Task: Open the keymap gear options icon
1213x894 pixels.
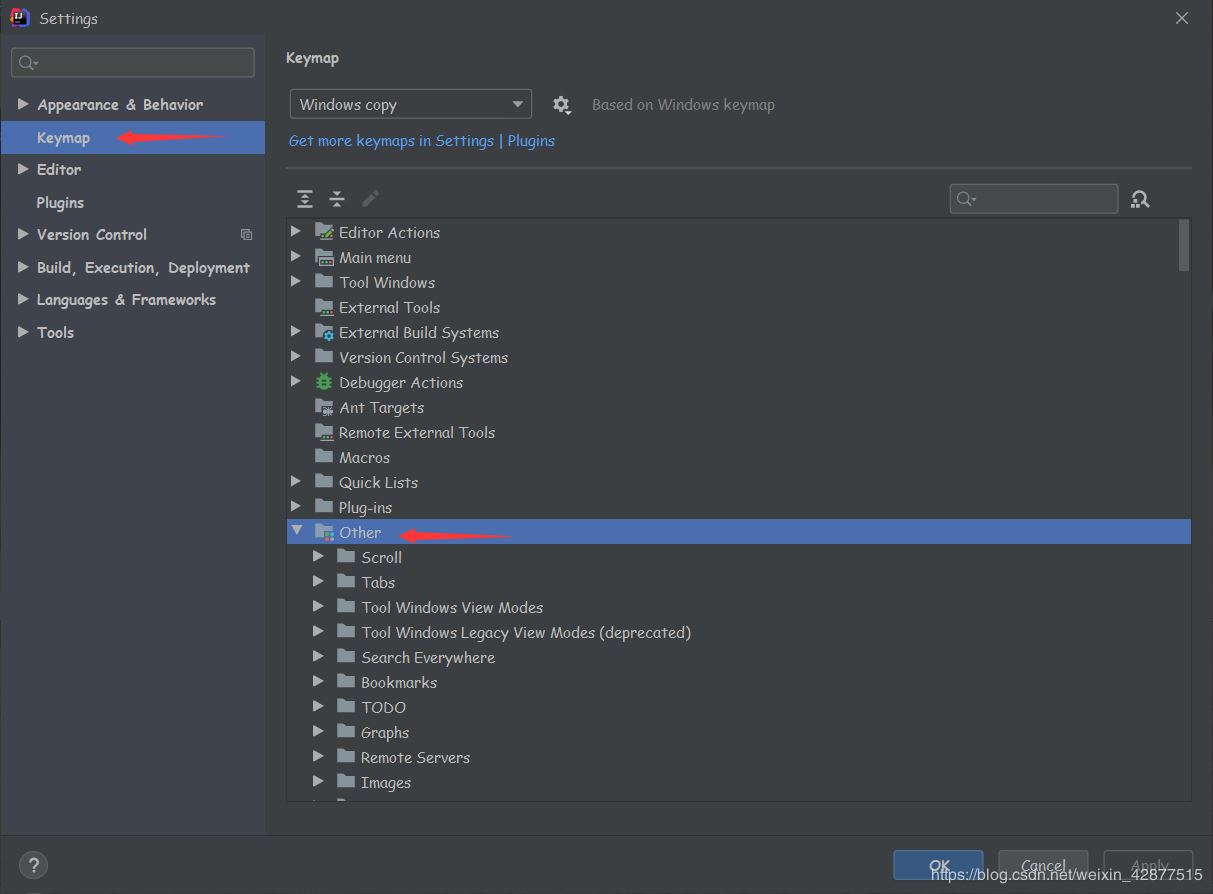Action: click(x=562, y=104)
